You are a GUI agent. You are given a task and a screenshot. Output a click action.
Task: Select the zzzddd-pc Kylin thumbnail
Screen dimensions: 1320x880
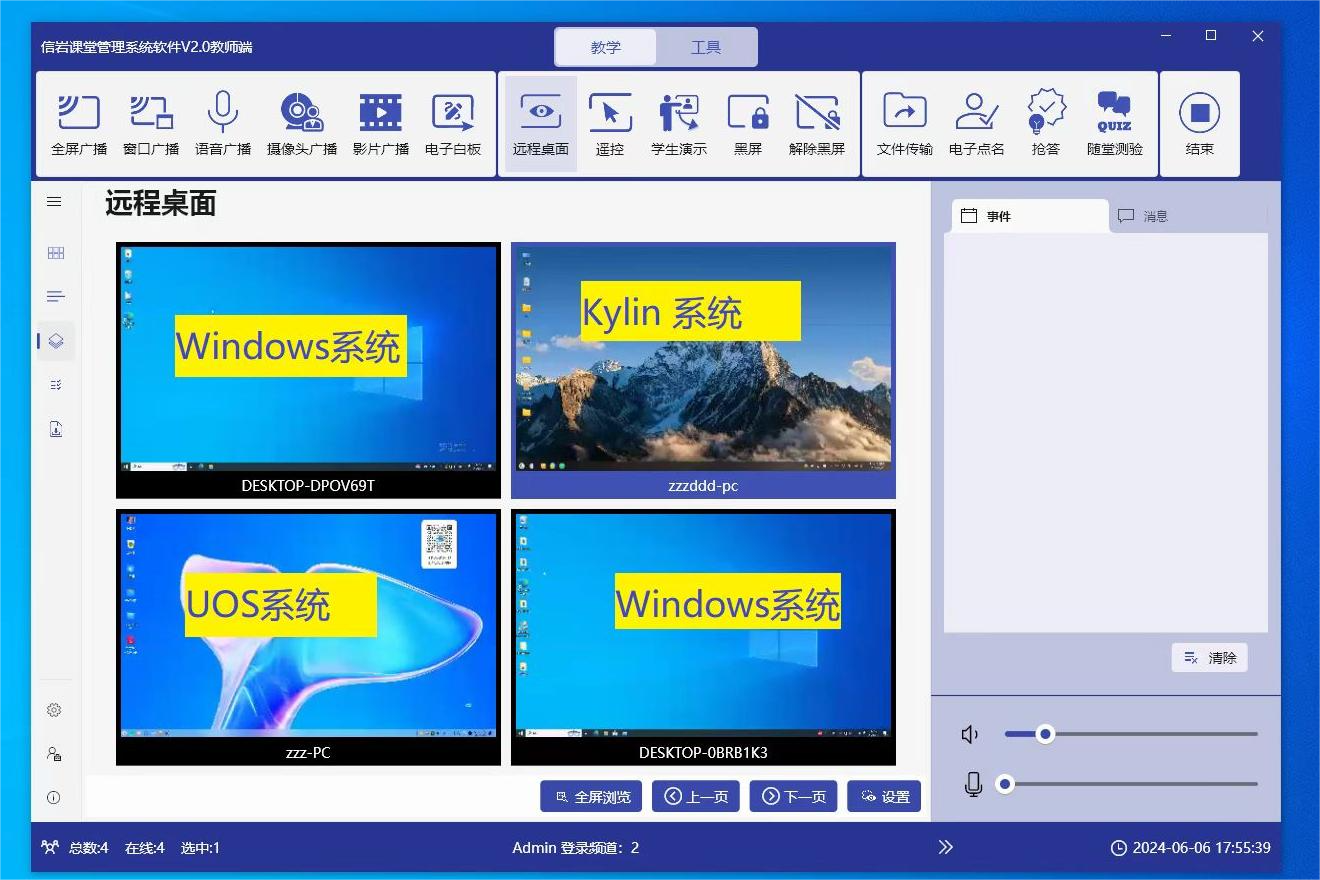point(703,370)
